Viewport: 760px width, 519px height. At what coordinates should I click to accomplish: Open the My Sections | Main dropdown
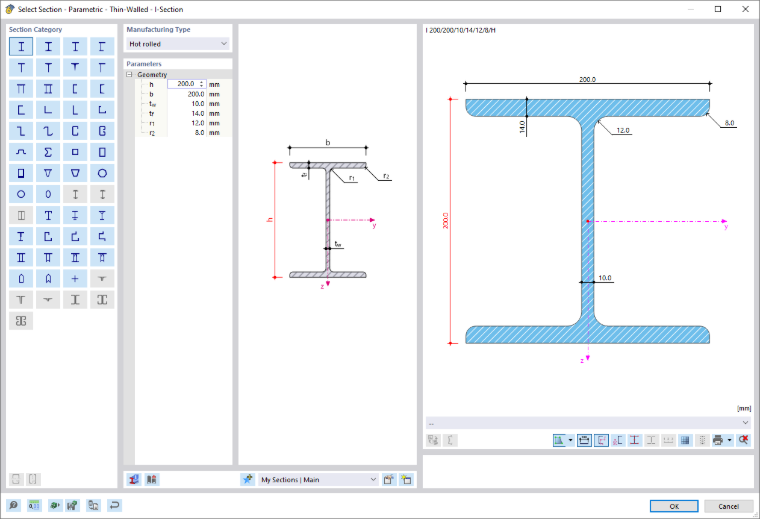[318, 480]
